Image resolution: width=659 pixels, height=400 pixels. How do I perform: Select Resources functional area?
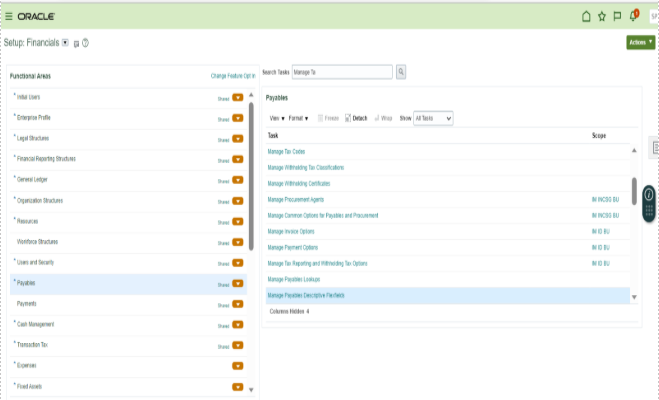pyautogui.click(x=27, y=221)
